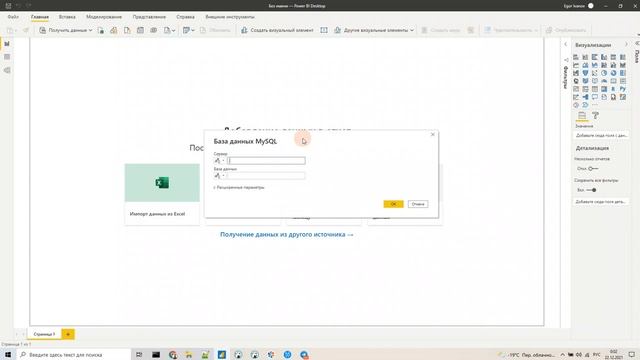
Task: Add a new page with the plus button
Action: click(68, 334)
